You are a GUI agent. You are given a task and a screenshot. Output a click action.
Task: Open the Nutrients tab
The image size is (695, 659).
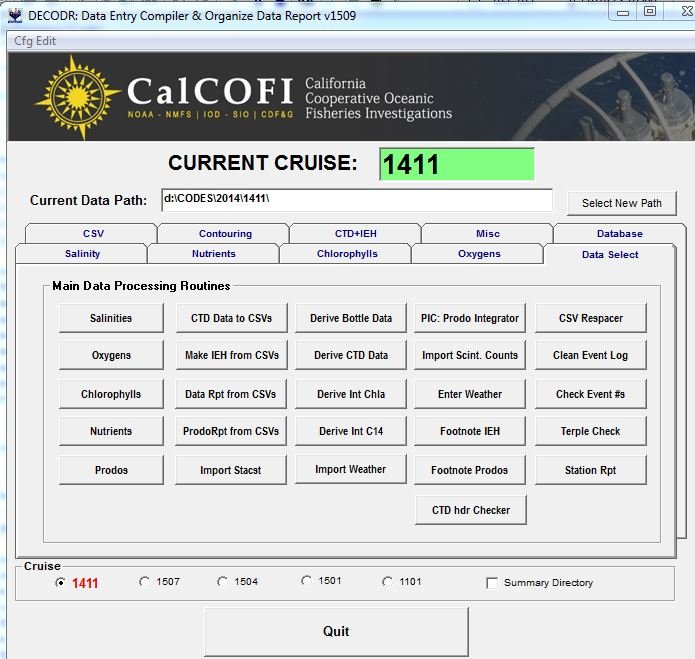[x=214, y=254]
